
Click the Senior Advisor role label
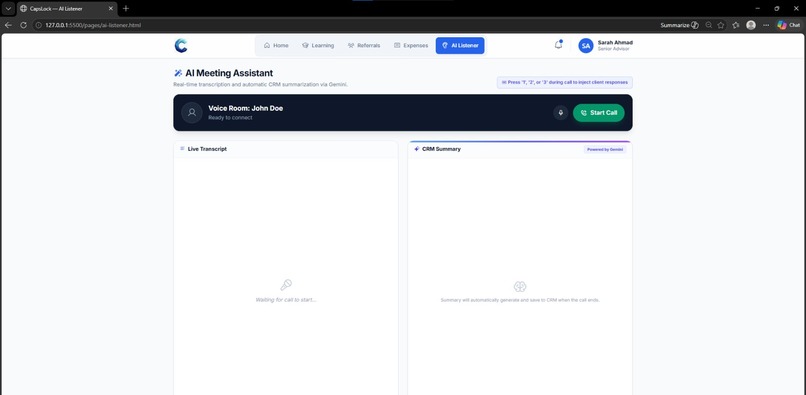612,49
